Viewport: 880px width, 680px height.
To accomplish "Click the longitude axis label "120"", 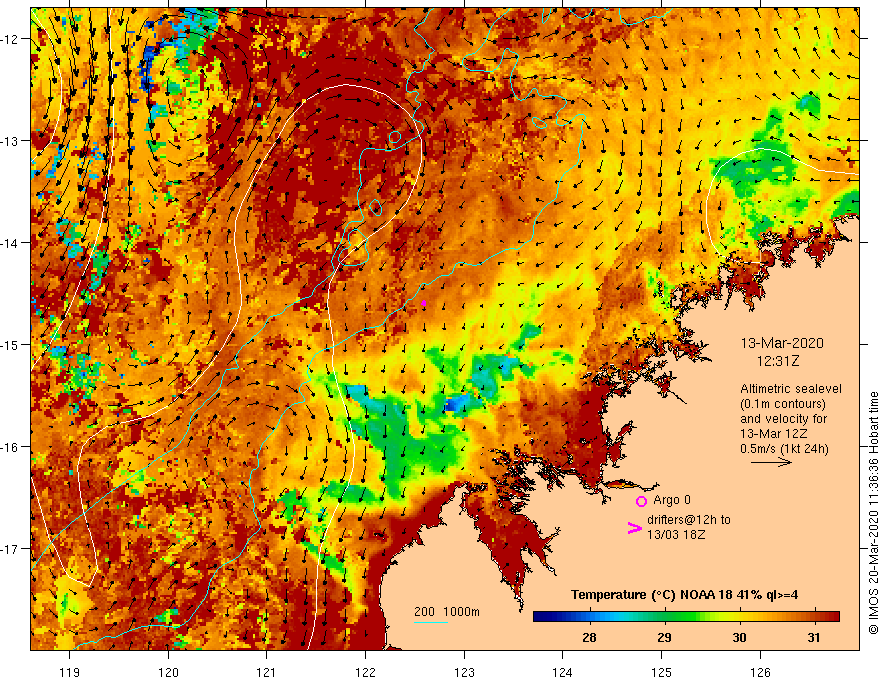I will pyautogui.click(x=168, y=672).
